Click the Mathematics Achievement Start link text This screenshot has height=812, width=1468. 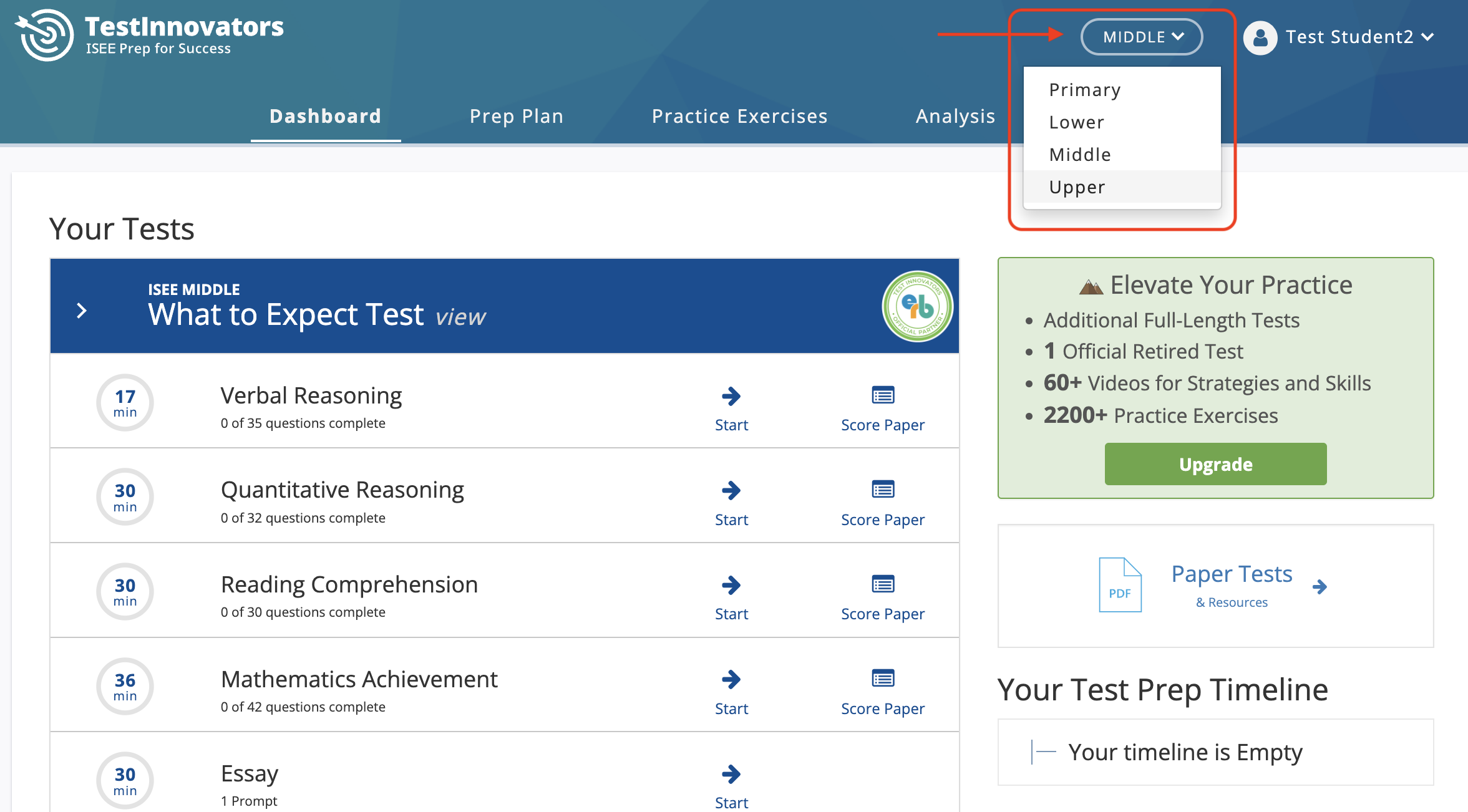click(x=731, y=709)
